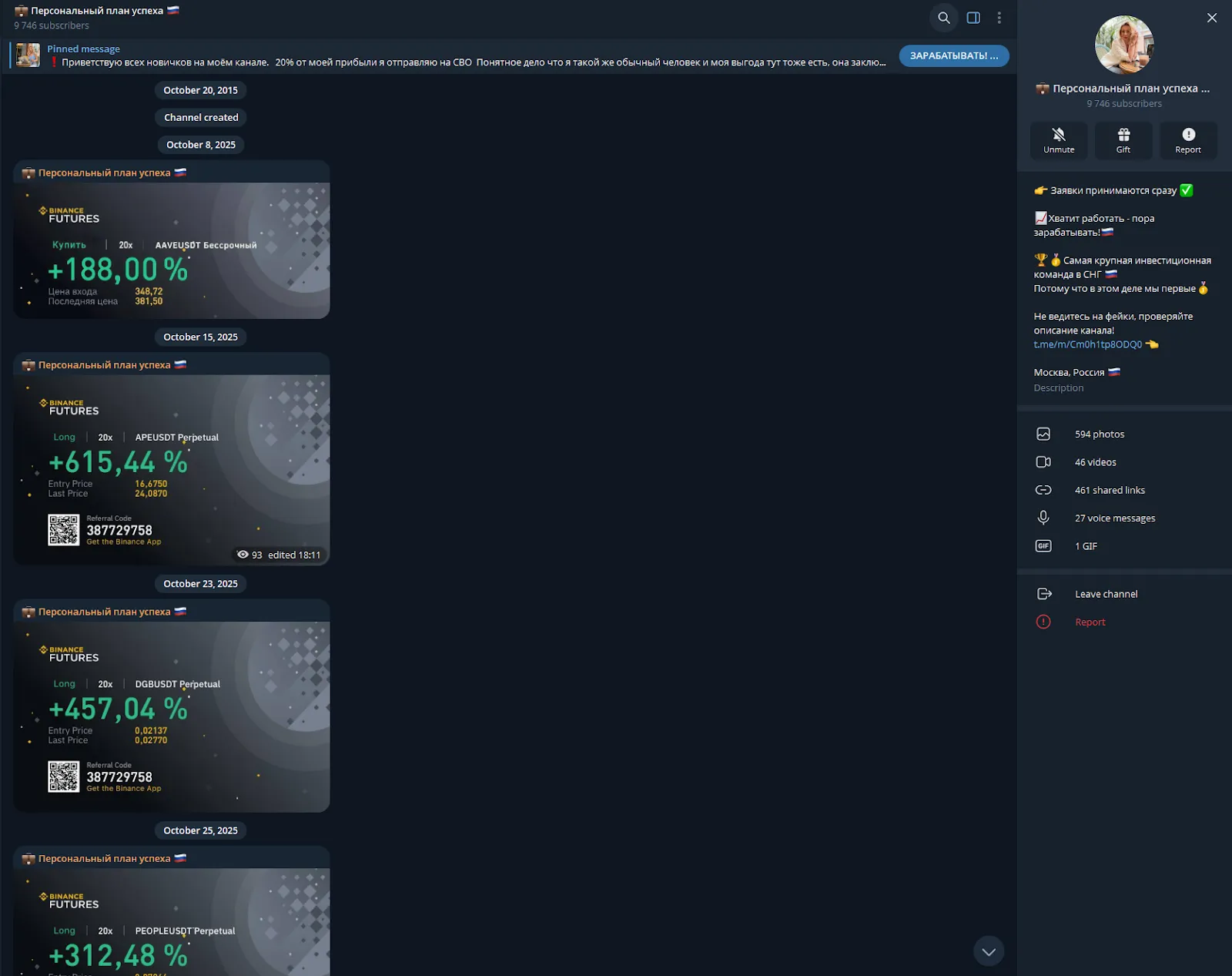Click the October 25, 2025 date badge
The image size is (1232, 976).
[200, 830]
